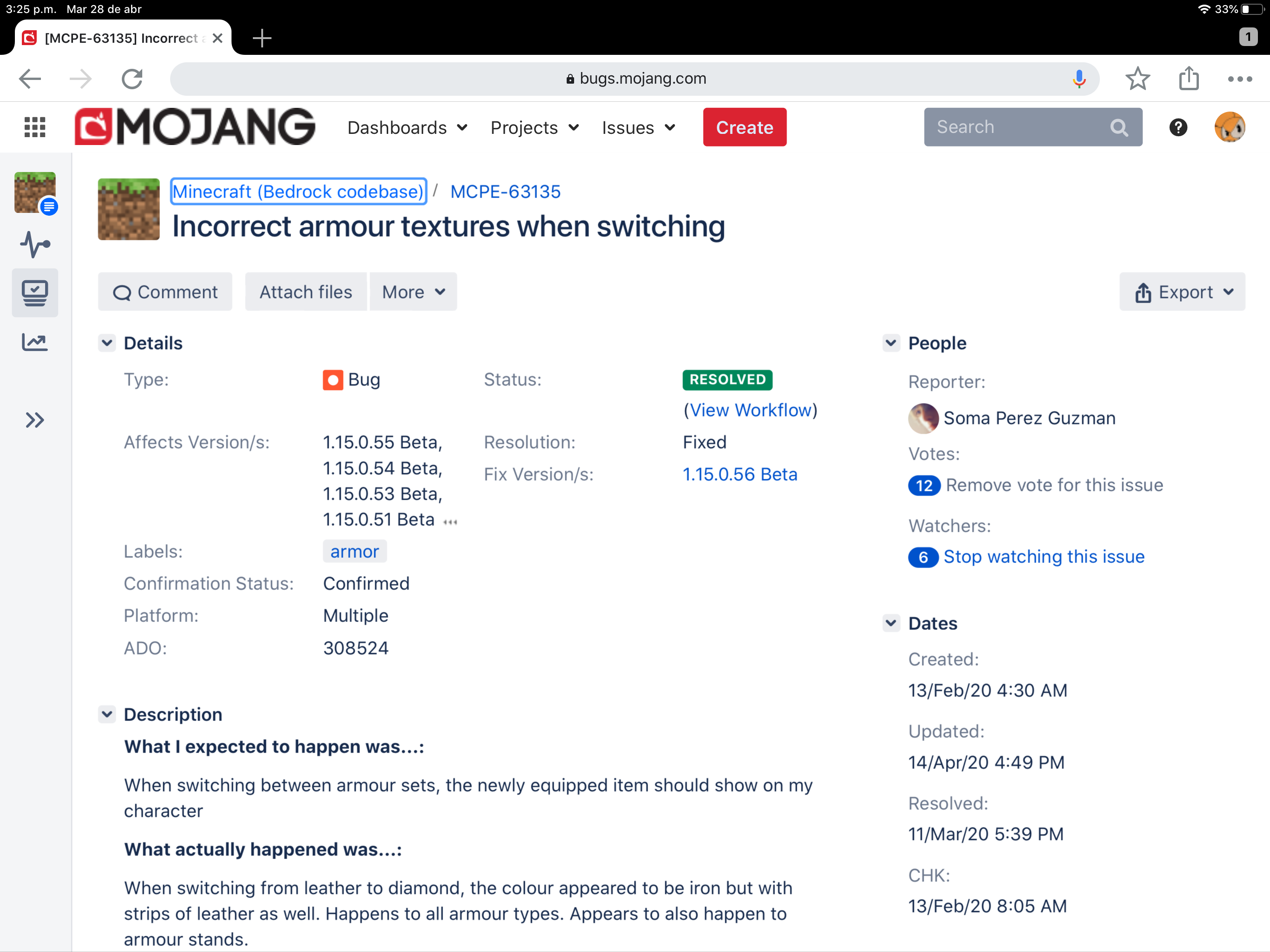Collapse the People section

click(891, 343)
